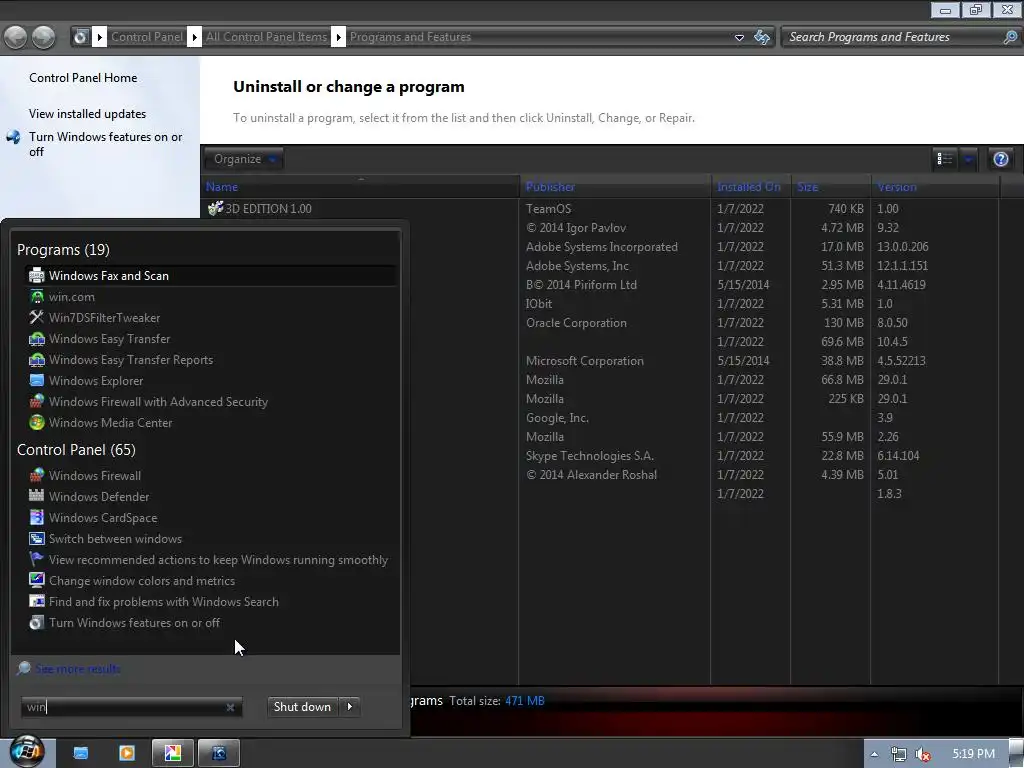1024x768 pixels.
Task: Open Windows Firewall control panel result
Action: (210, 475)
